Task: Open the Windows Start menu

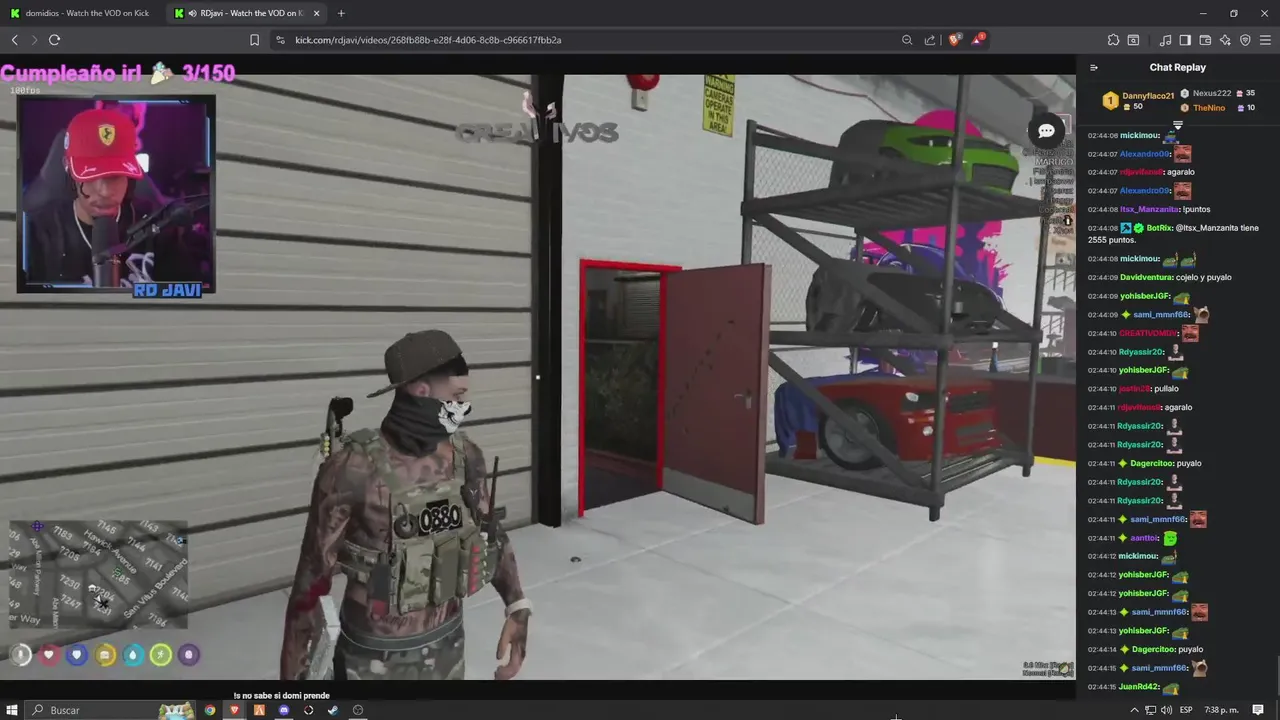Action: 11,710
